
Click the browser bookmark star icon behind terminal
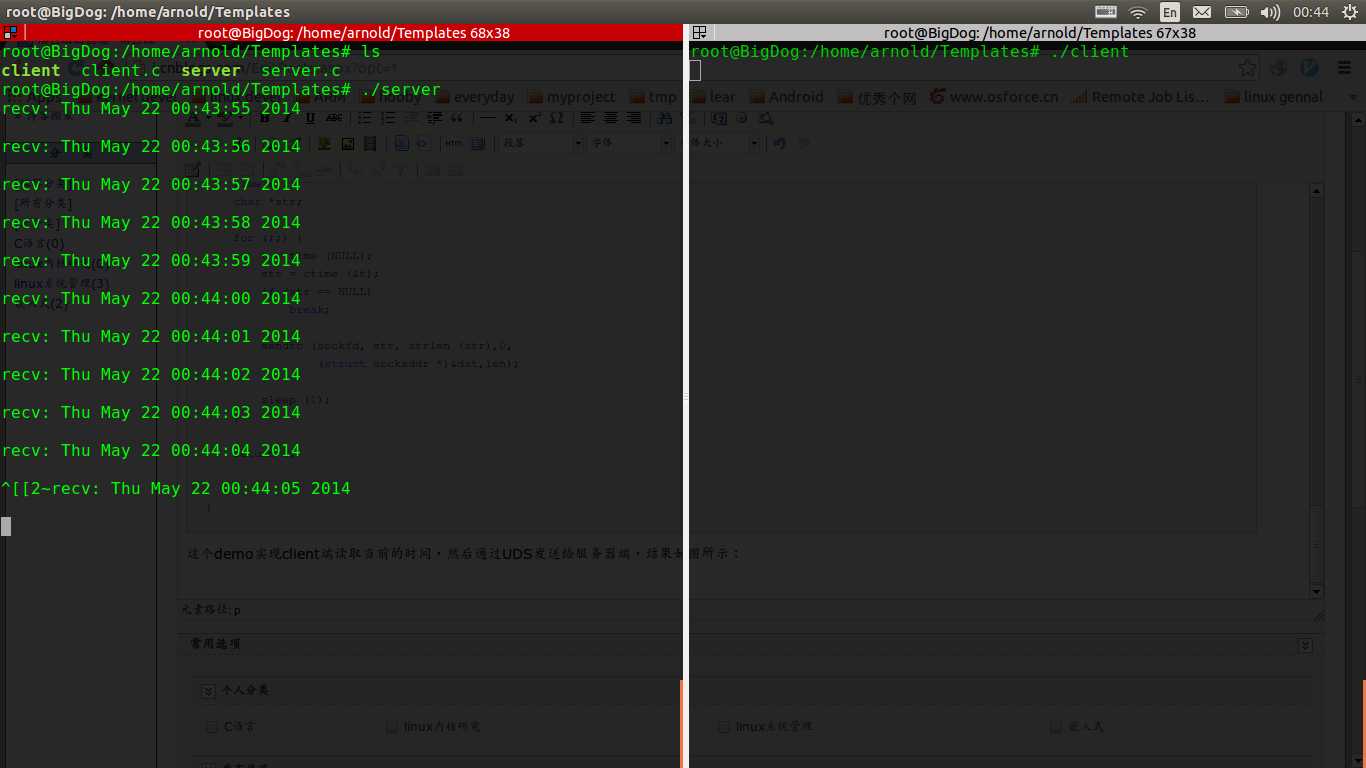point(1247,68)
